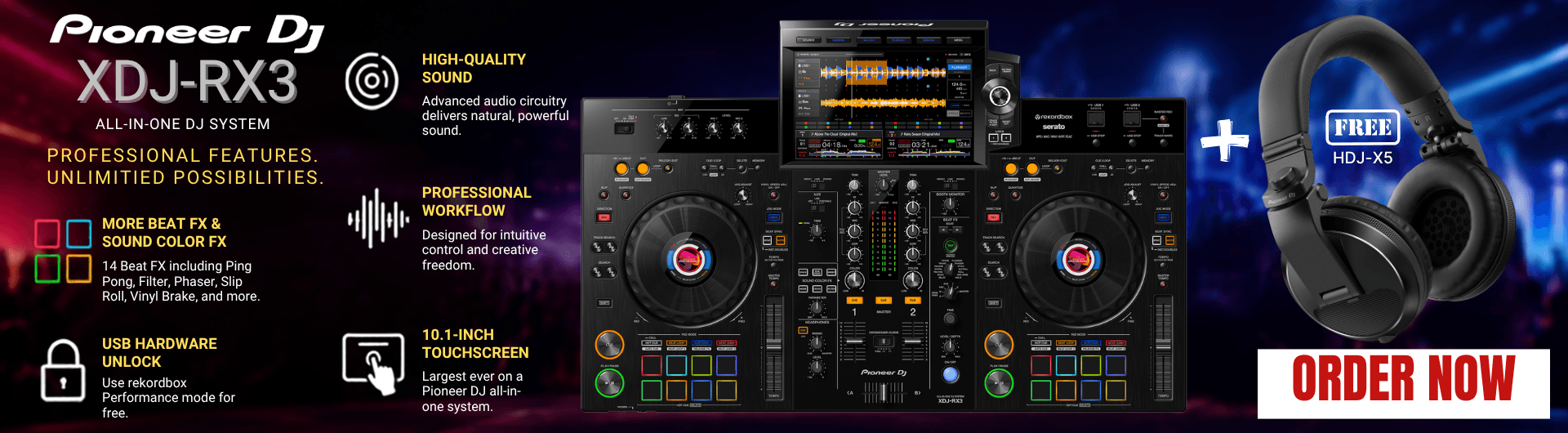Click the touchscreen hand-tap icon

373,364
